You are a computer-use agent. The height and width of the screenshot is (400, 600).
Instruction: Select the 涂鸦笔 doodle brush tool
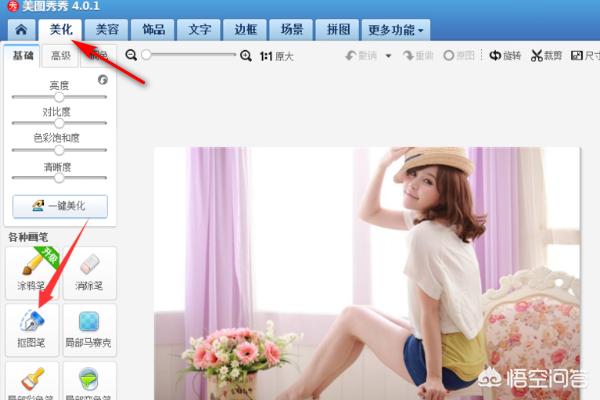tap(32, 273)
